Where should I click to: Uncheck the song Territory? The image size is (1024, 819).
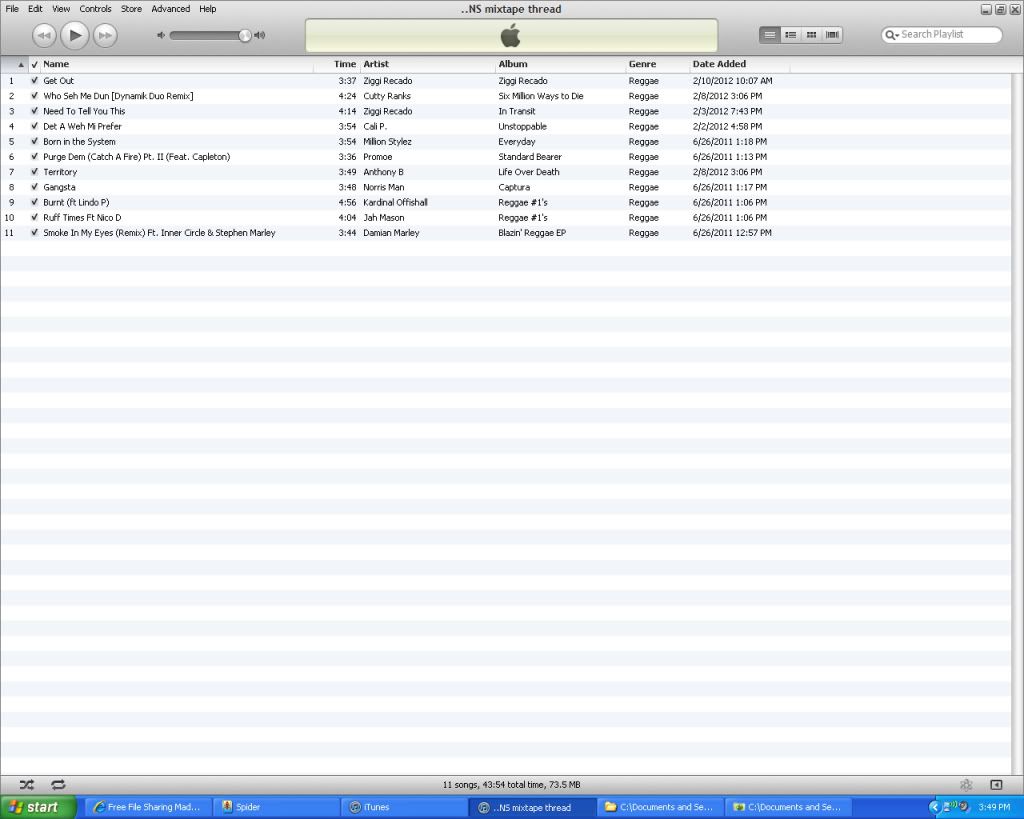tap(35, 172)
